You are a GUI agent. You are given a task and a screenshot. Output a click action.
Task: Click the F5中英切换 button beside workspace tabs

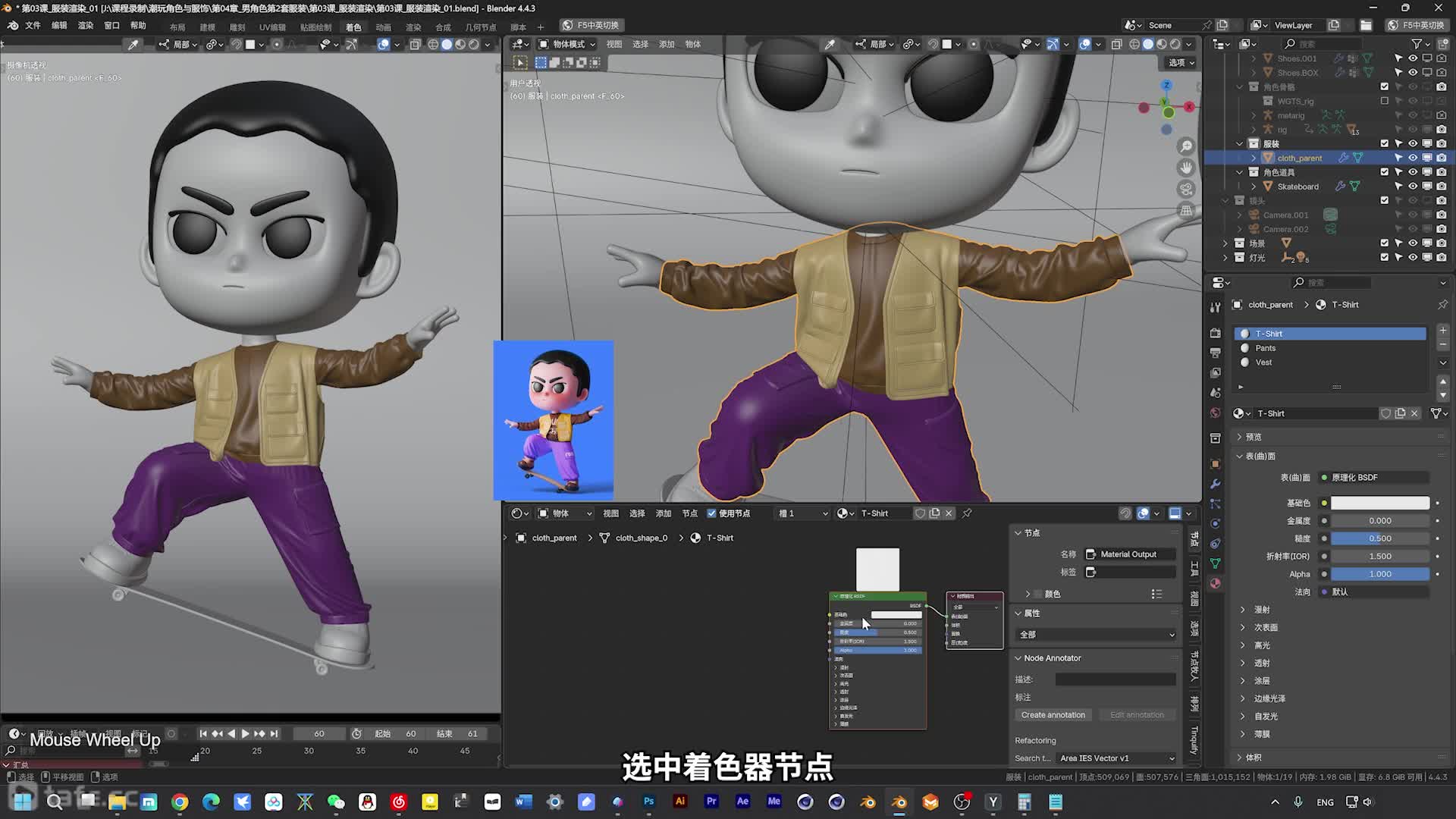click(x=590, y=25)
